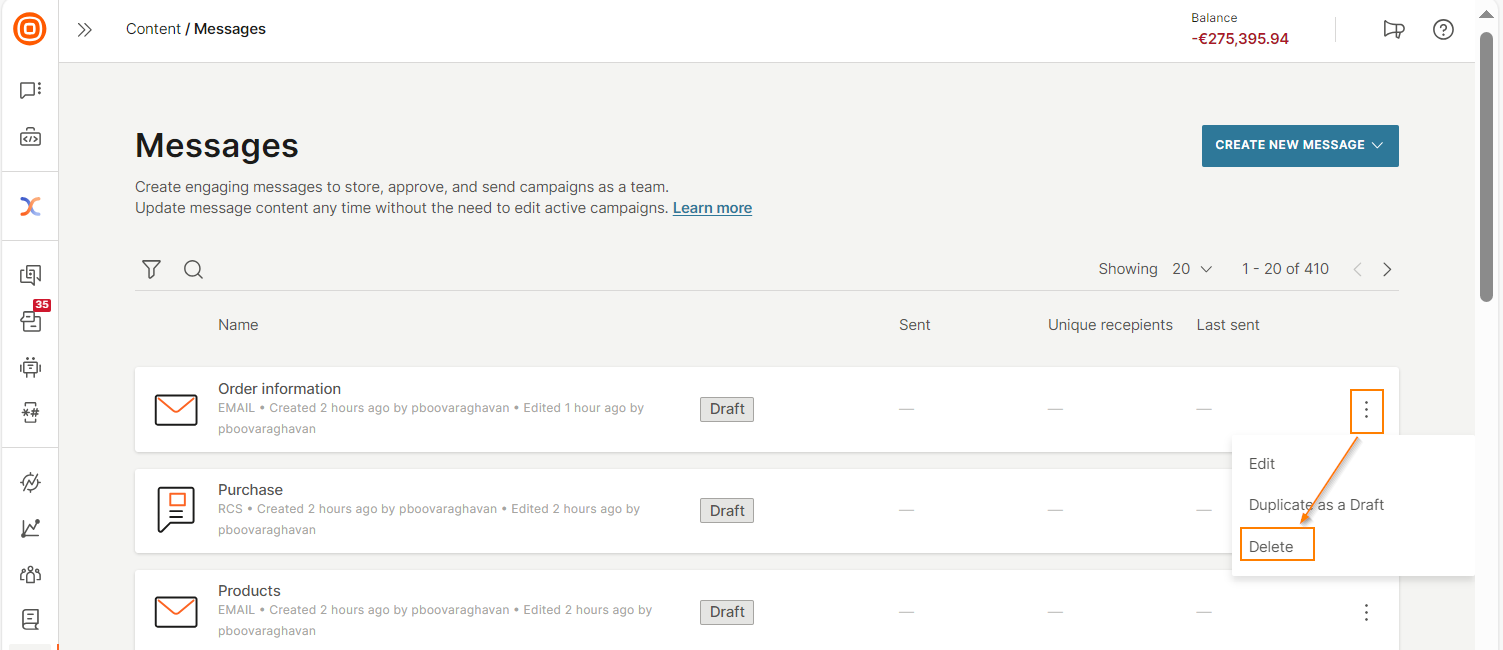Open the analytics chart sidebar icon

coord(30,528)
